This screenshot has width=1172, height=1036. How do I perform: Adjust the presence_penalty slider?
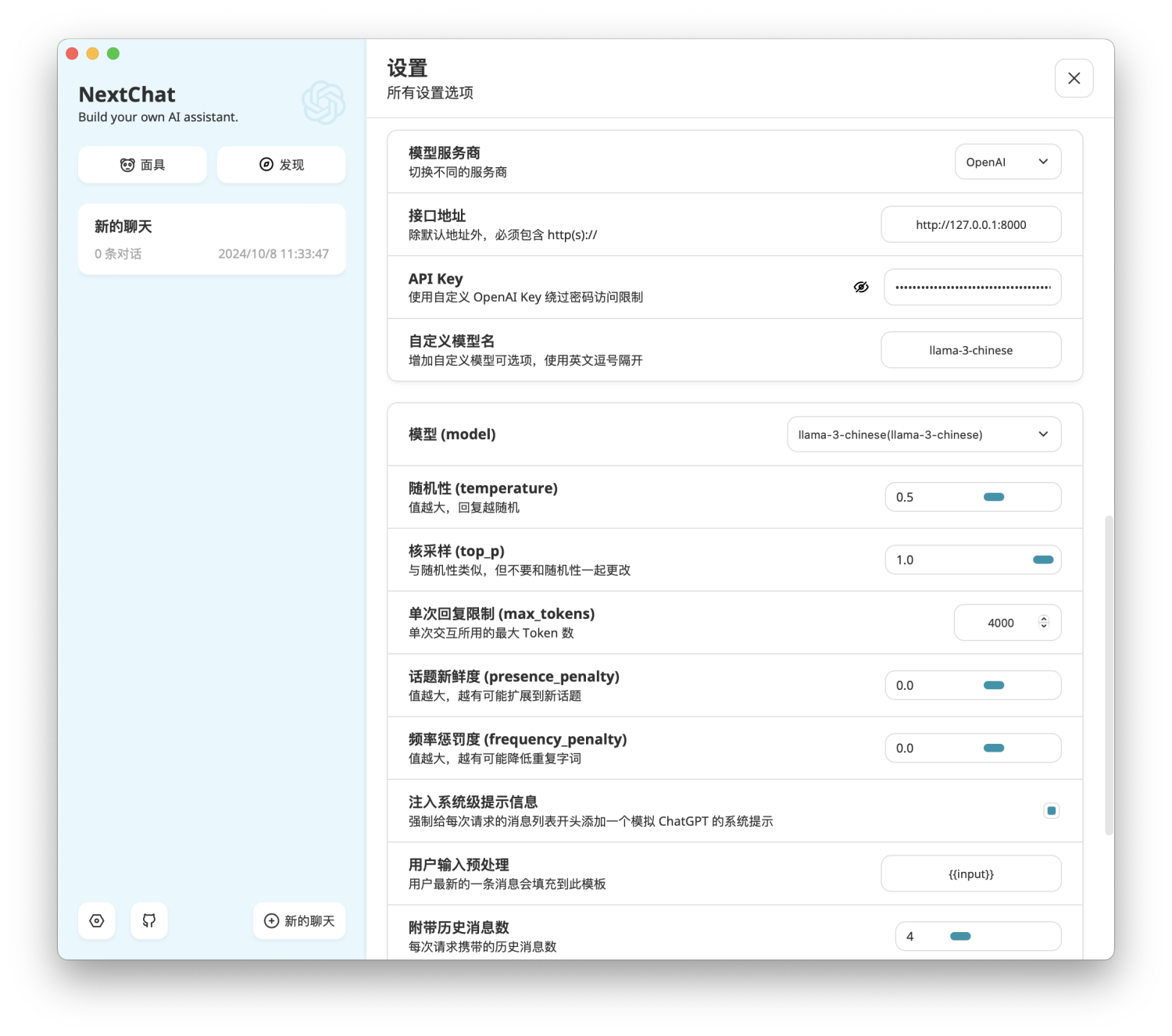pos(994,685)
